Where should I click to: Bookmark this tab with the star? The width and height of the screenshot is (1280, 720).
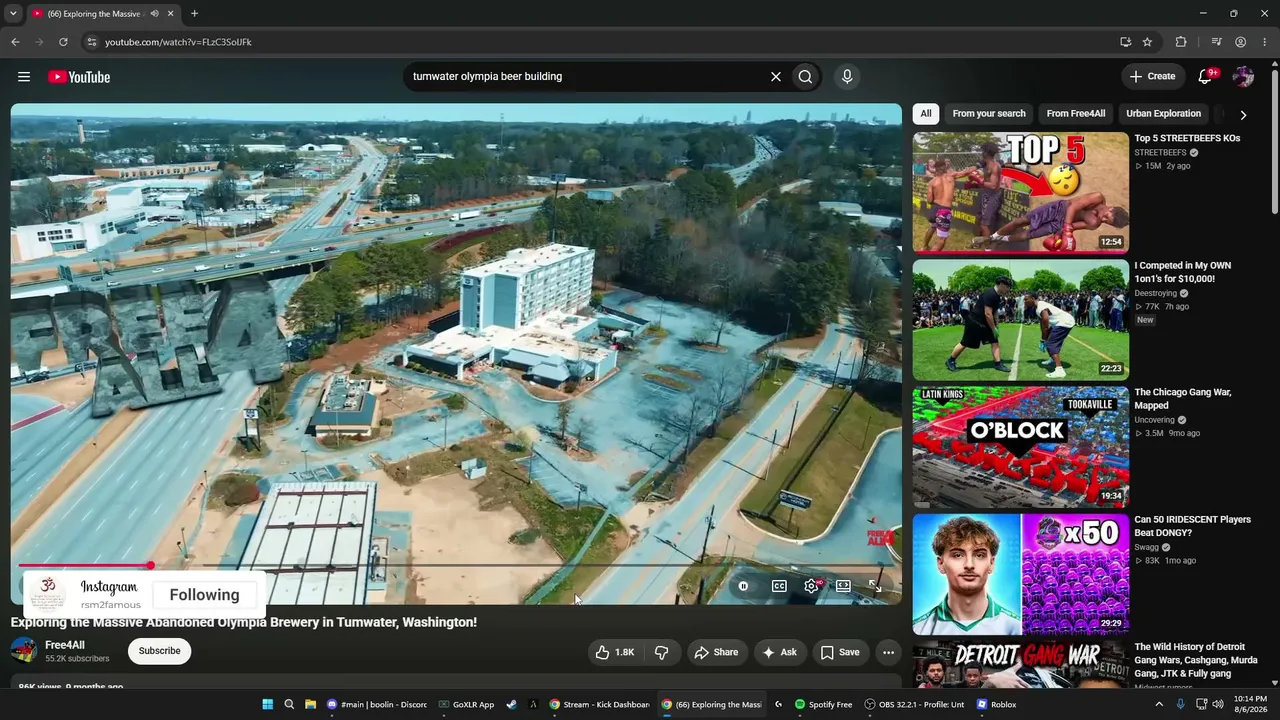(x=1147, y=42)
